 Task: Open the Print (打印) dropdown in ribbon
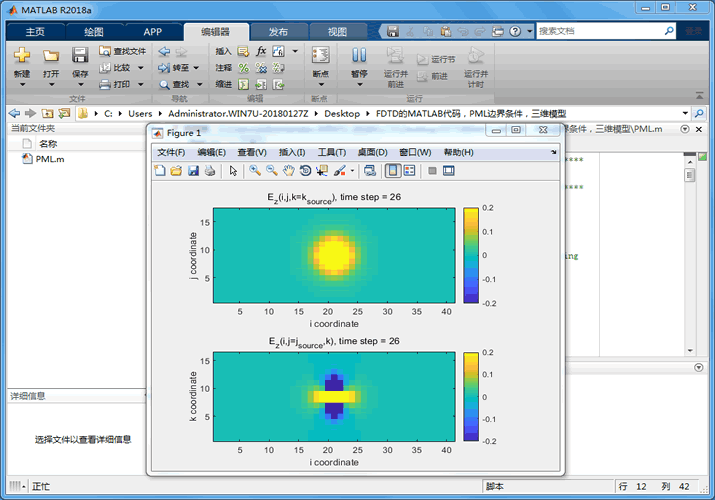click(140, 85)
